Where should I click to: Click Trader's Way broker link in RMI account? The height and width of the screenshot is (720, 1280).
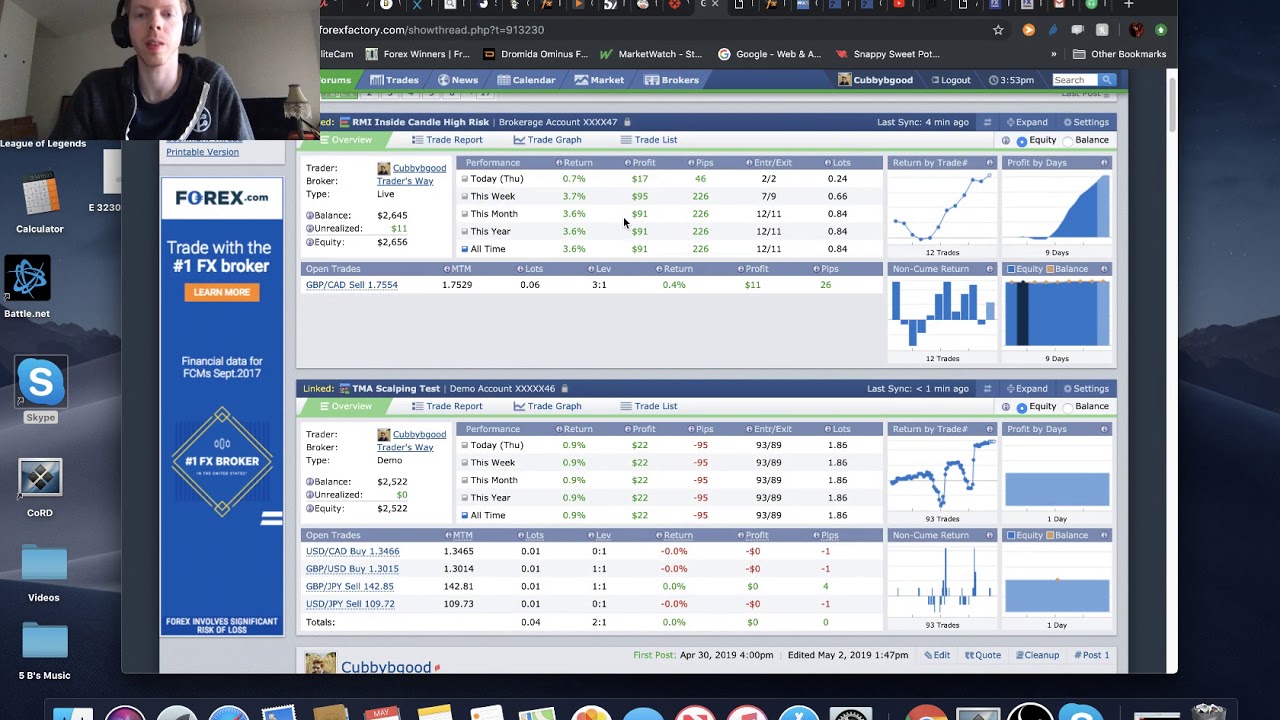coord(405,181)
